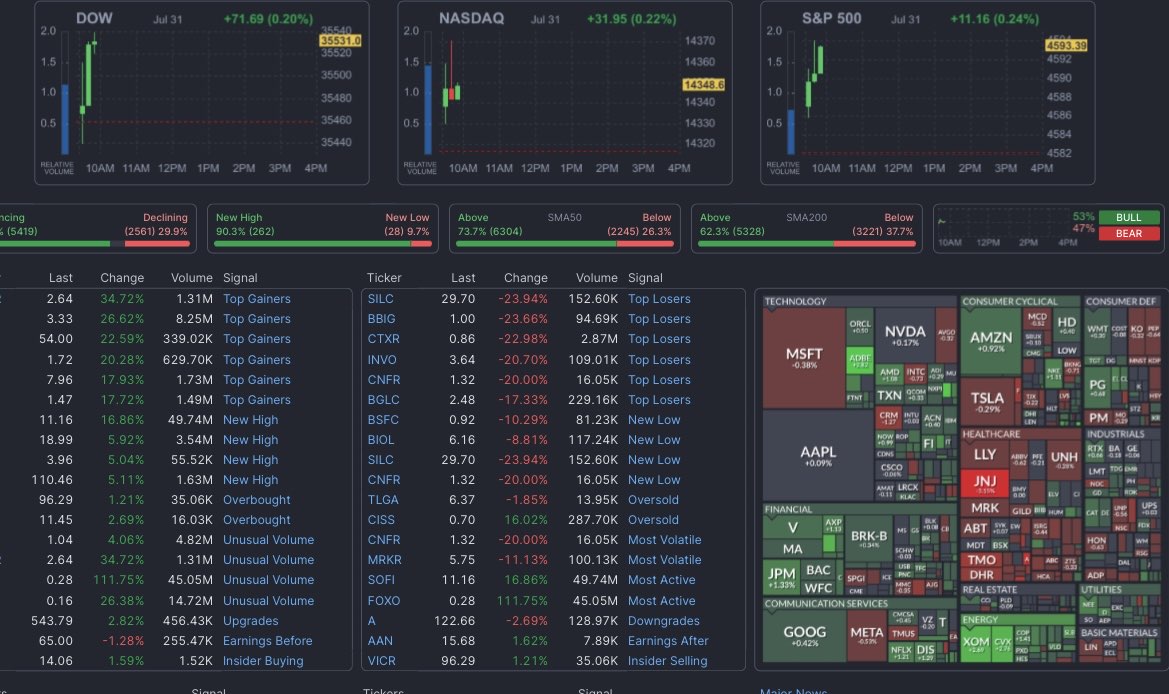The width and height of the screenshot is (1169, 694).
Task: Open the Insider Selling signal link
Action: coord(667,661)
